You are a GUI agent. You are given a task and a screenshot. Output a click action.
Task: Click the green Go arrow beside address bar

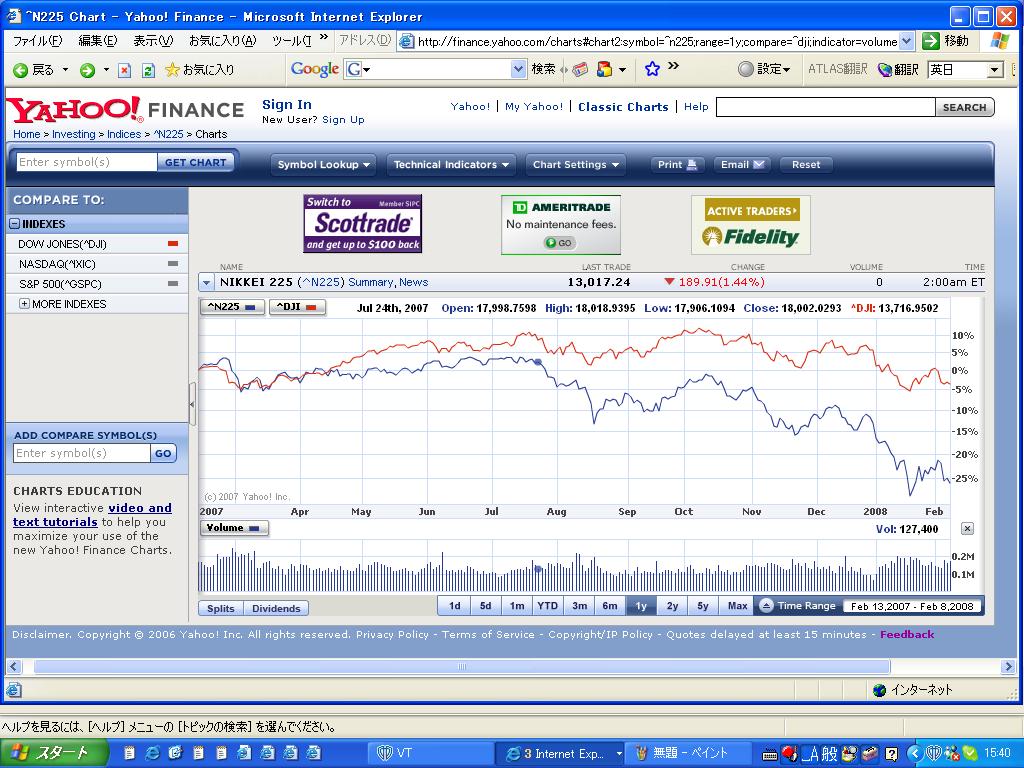(x=931, y=41)
